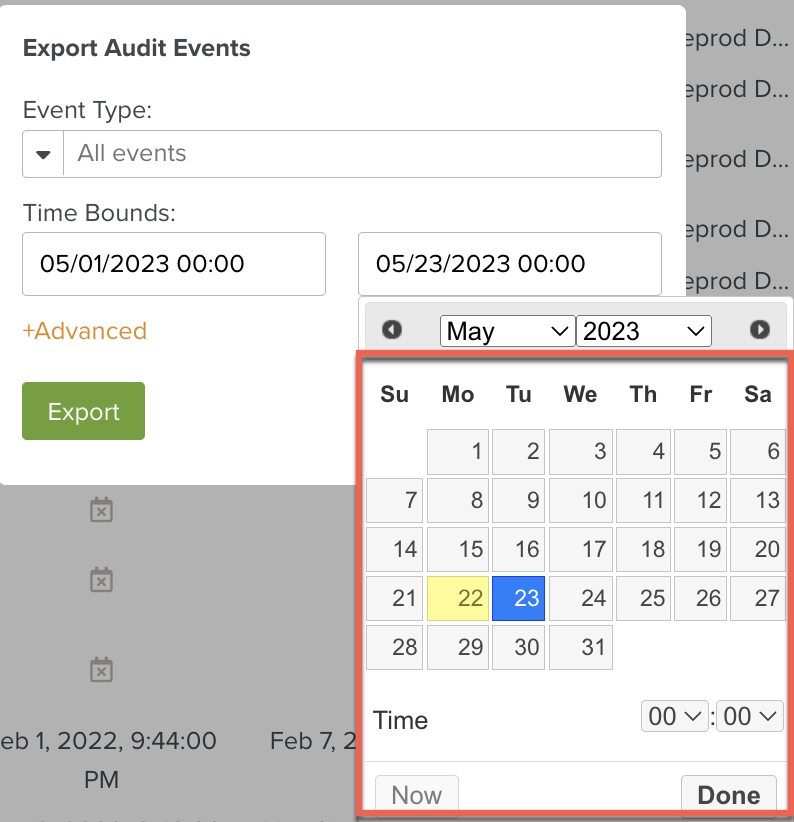Go to next month in calendar
This screenshot has height=822, width=794.
[760, 330]
